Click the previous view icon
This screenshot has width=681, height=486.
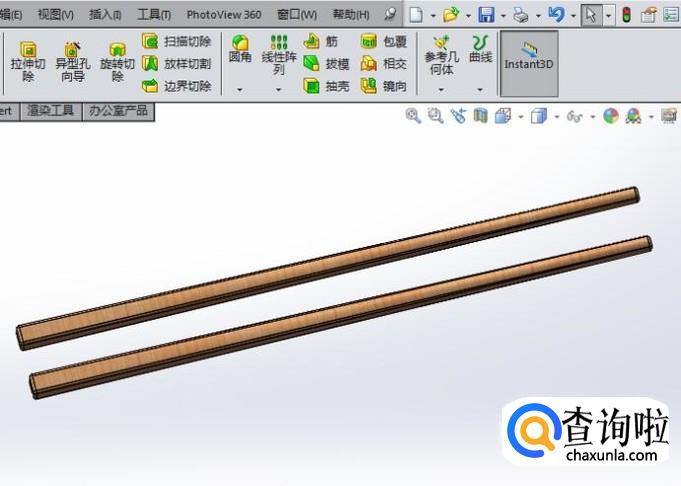[x=458, y=116]
